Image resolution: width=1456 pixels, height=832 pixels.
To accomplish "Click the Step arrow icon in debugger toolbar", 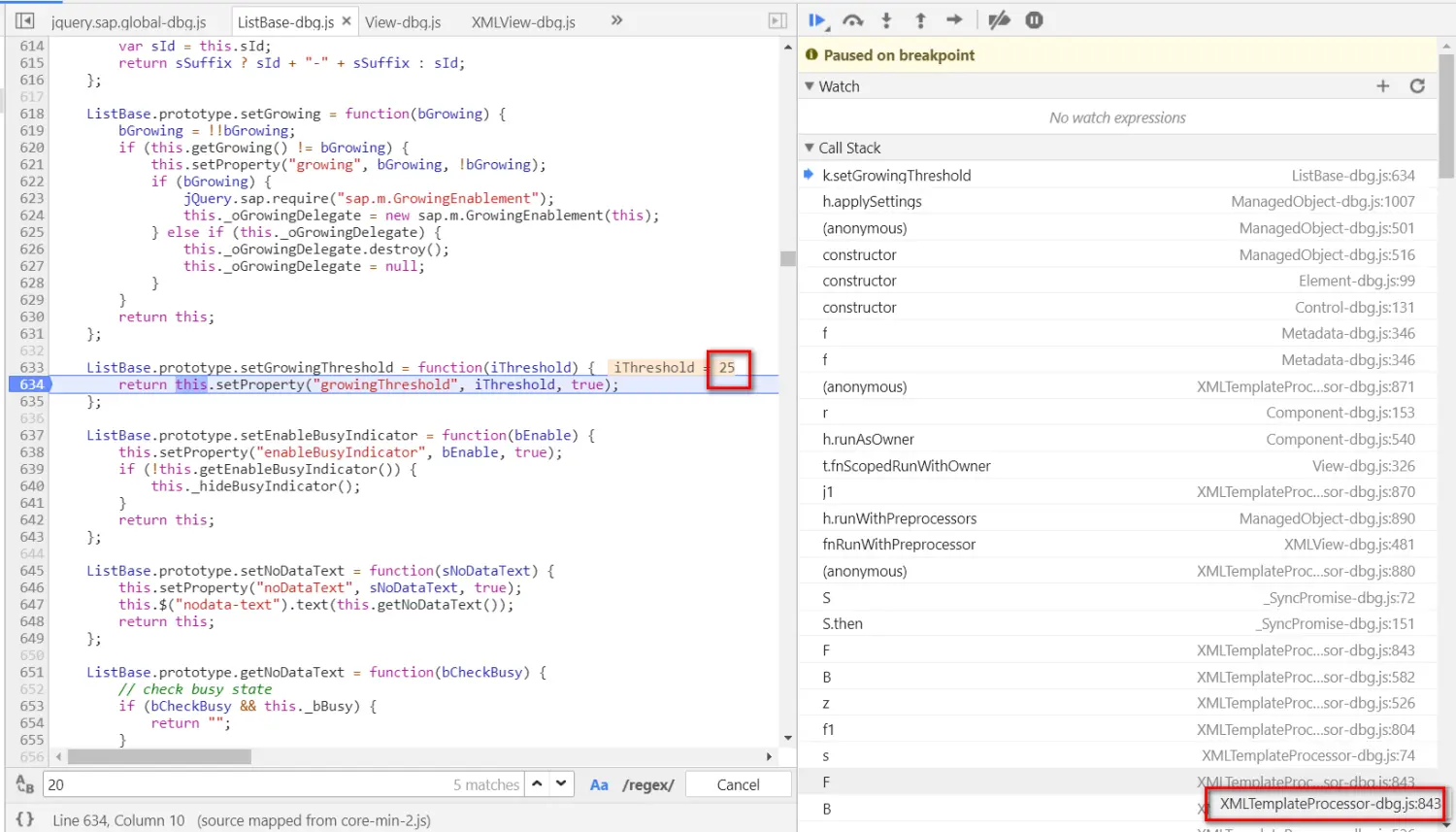I will (954, 20).
